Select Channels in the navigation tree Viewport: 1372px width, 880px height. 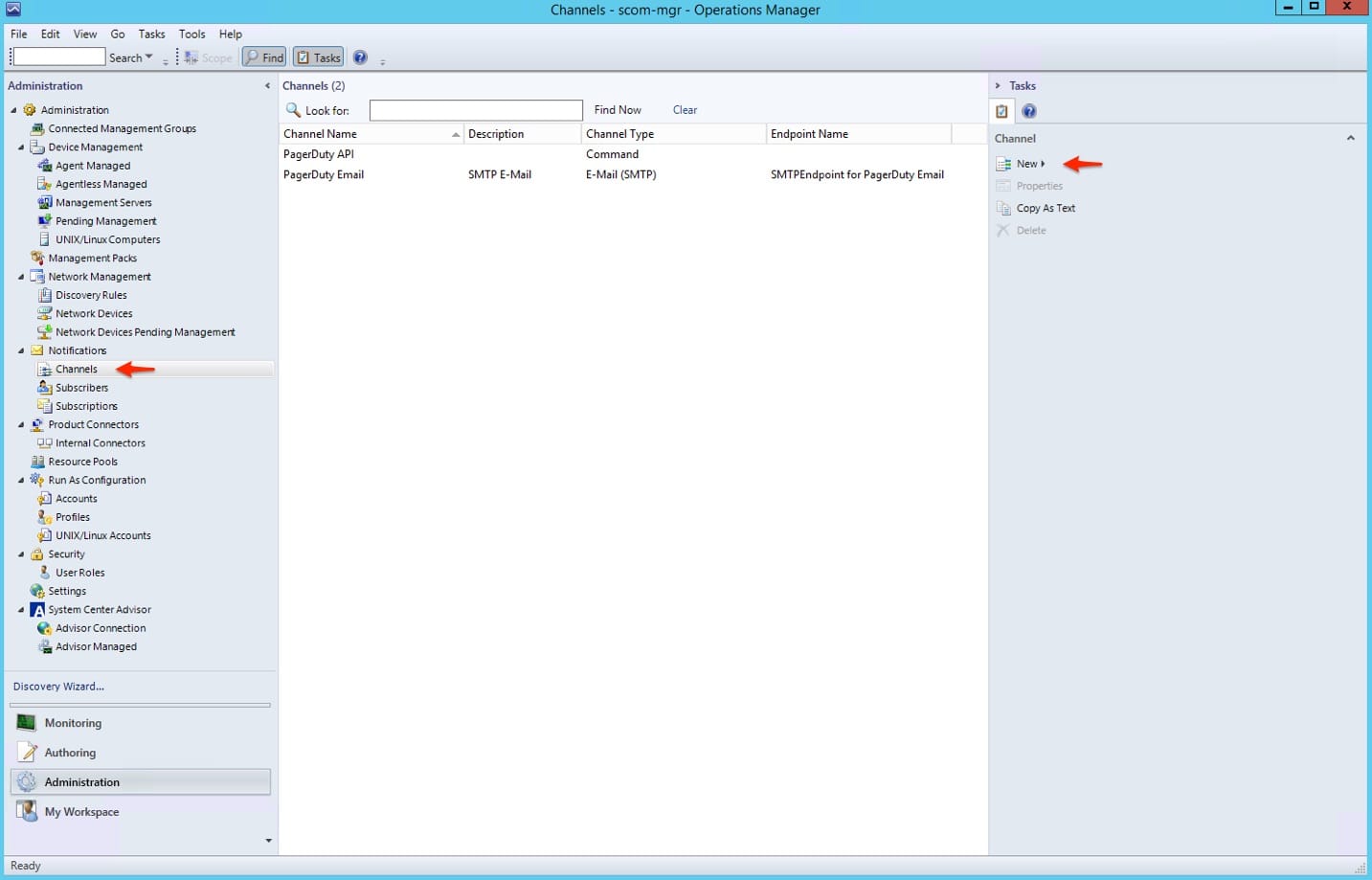pyautogui.click(x=77, y=370)
